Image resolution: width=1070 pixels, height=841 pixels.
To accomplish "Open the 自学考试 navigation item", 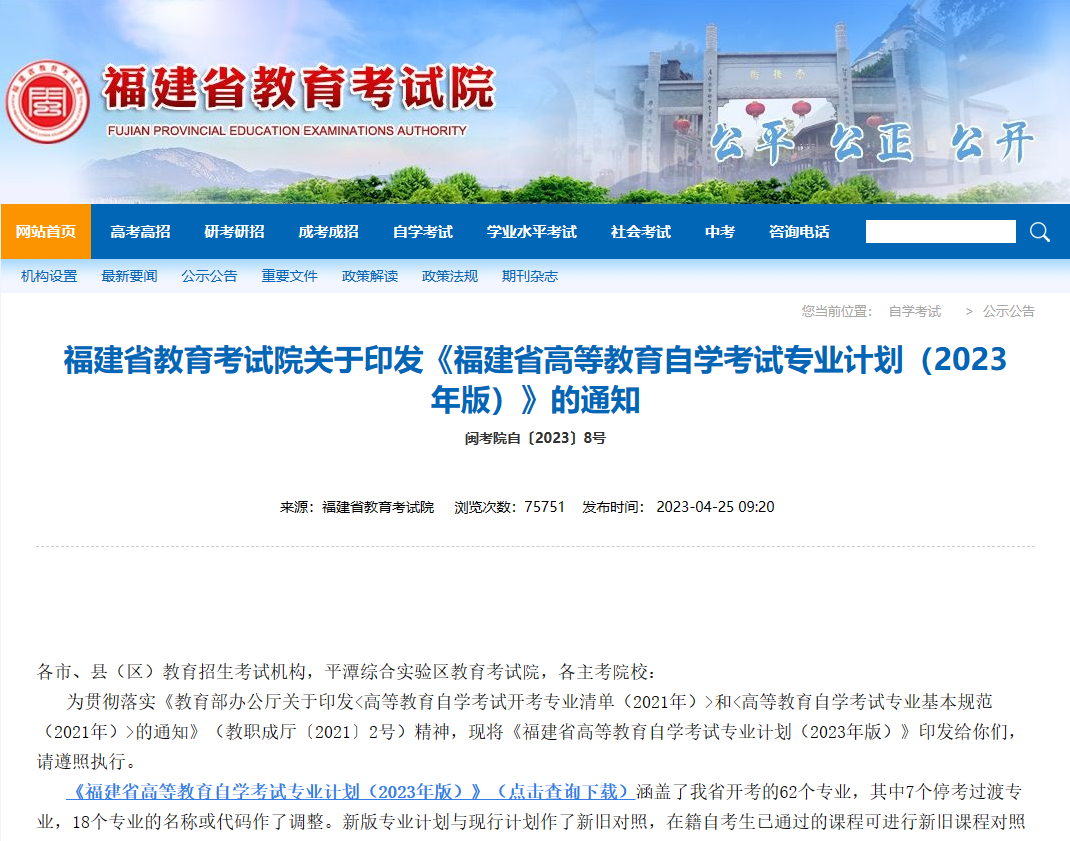I will [x=422, y=232].
